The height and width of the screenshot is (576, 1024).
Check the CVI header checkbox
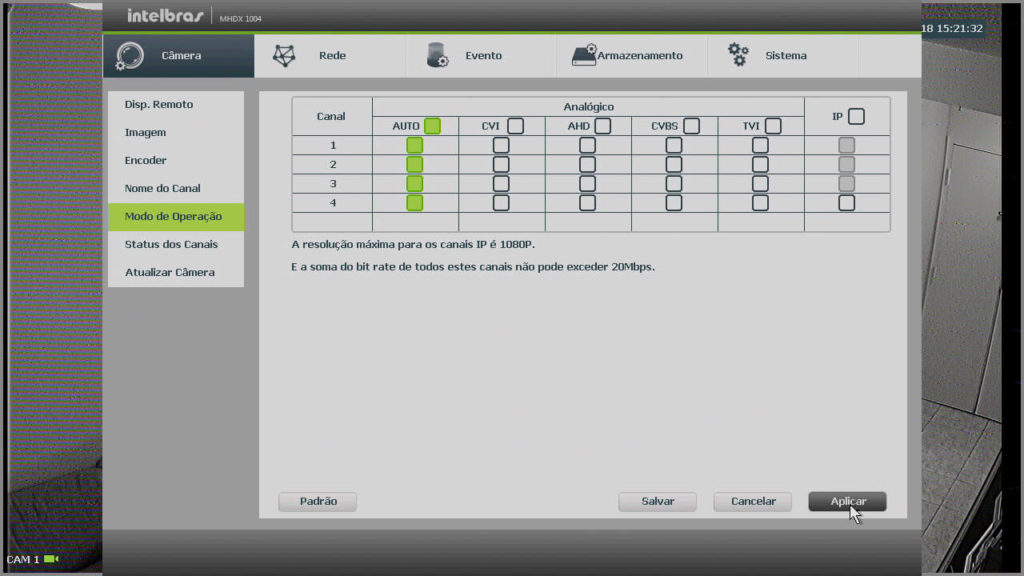pyautogui.click(x=515, y=126)
